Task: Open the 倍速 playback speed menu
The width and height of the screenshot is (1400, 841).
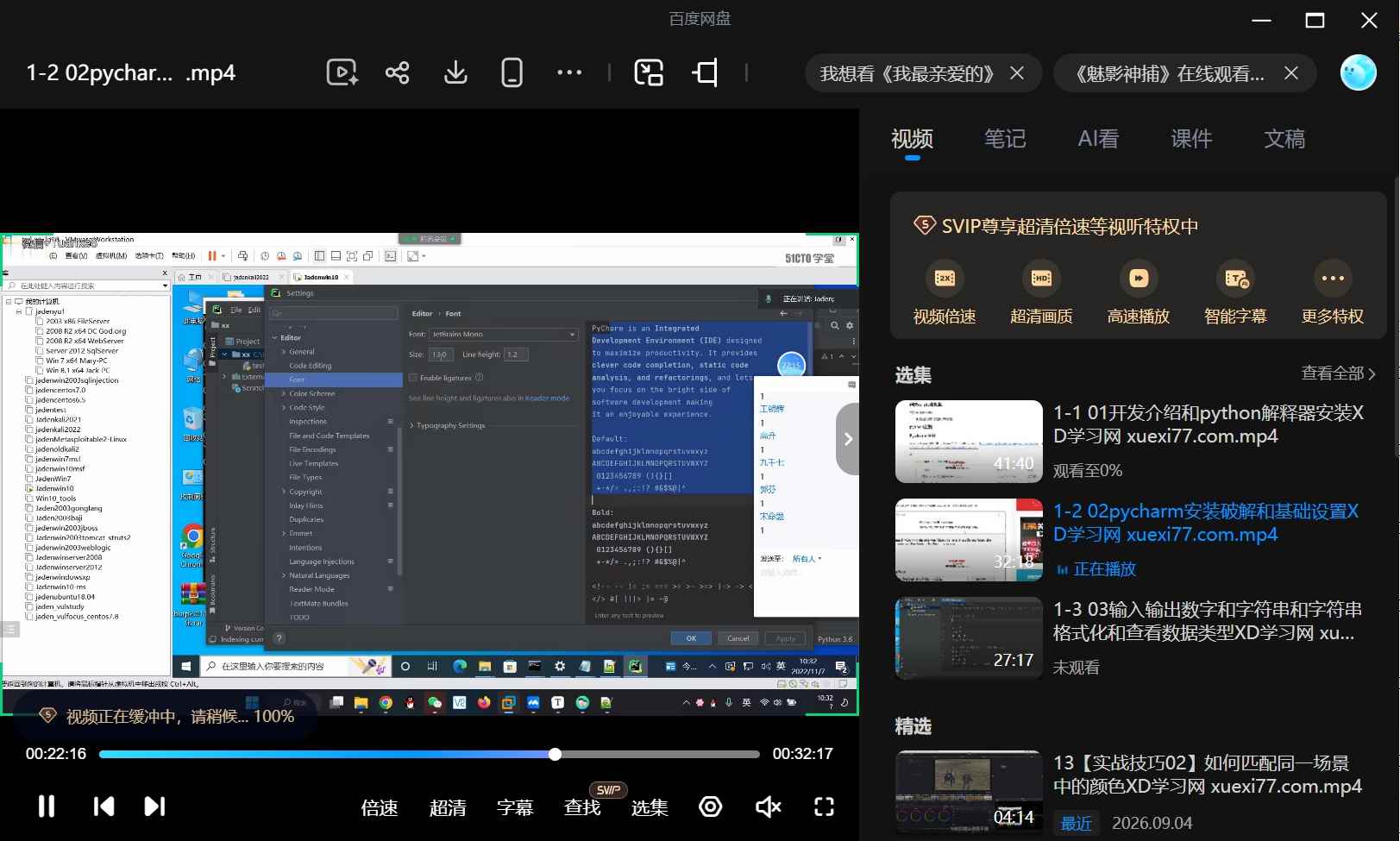Action: 380,807
